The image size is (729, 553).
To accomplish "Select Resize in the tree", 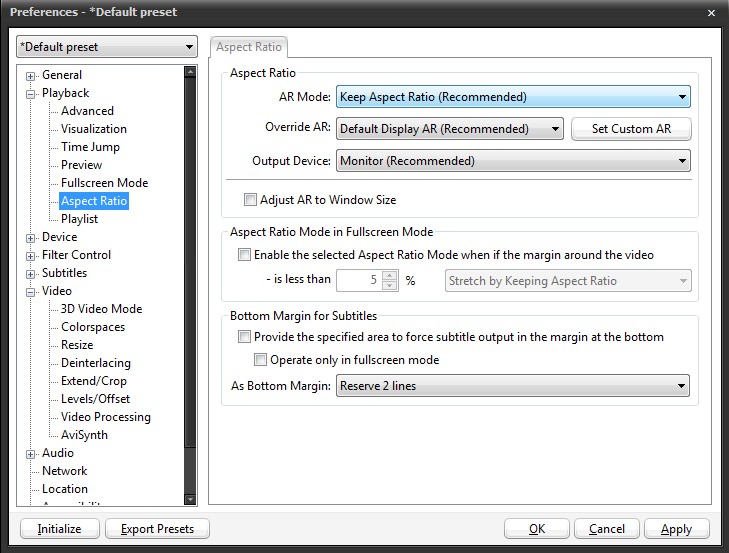I will pyautogui.click(x=77, y=345).
